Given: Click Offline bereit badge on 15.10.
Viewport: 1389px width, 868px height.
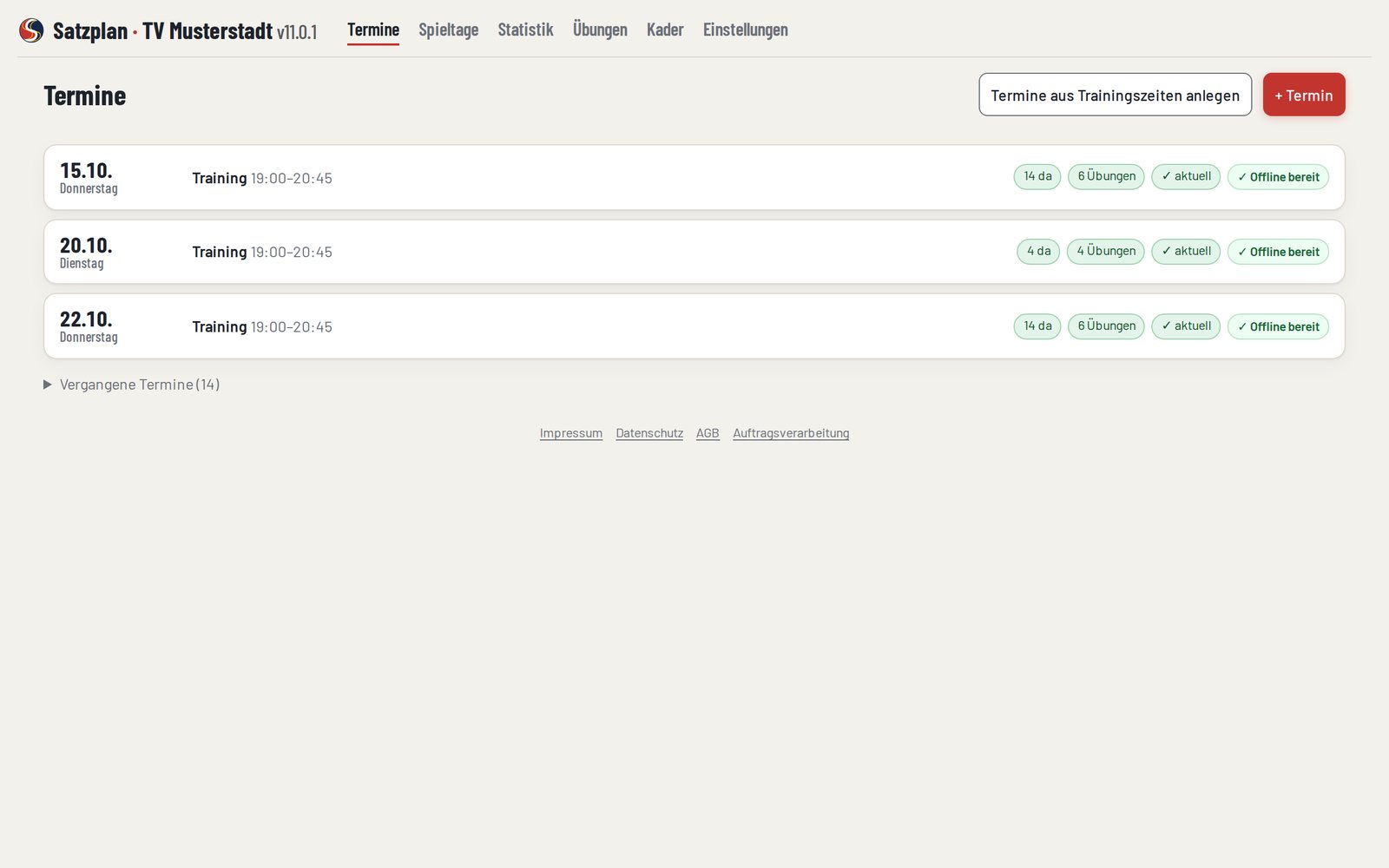Looking at the screenshot, I should point(1278,177).
